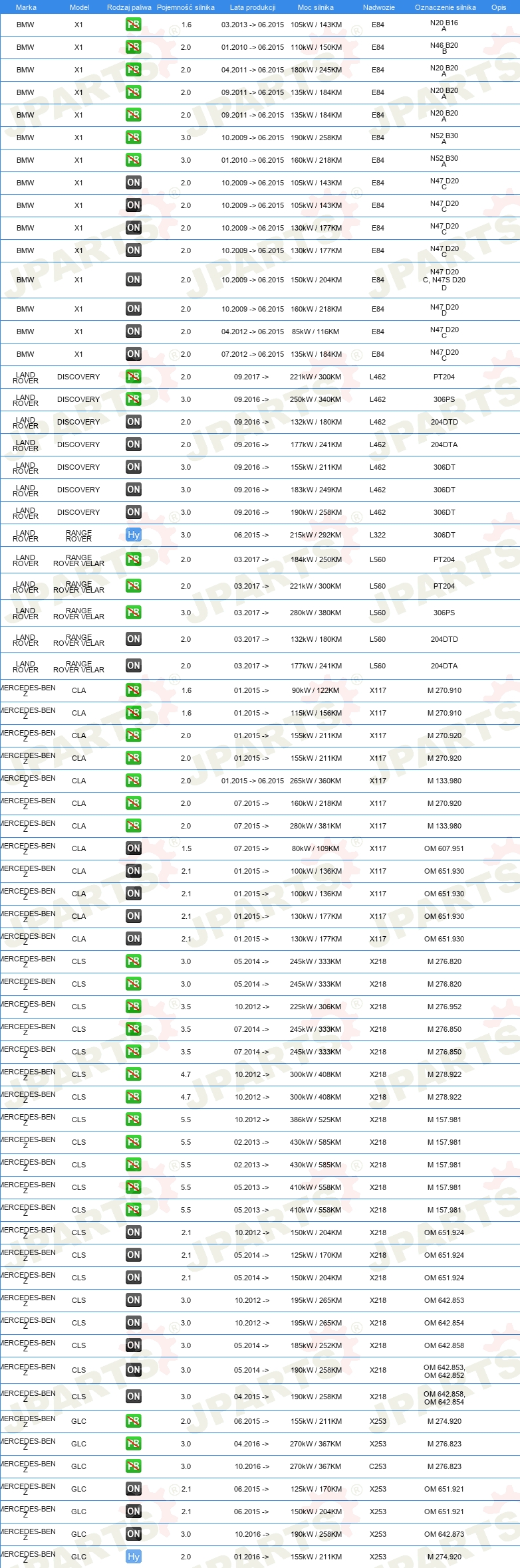Click the PB icon for Discovery 250kW / 340KM
The width and height of the screenshot is (520, 1568).
134,399
